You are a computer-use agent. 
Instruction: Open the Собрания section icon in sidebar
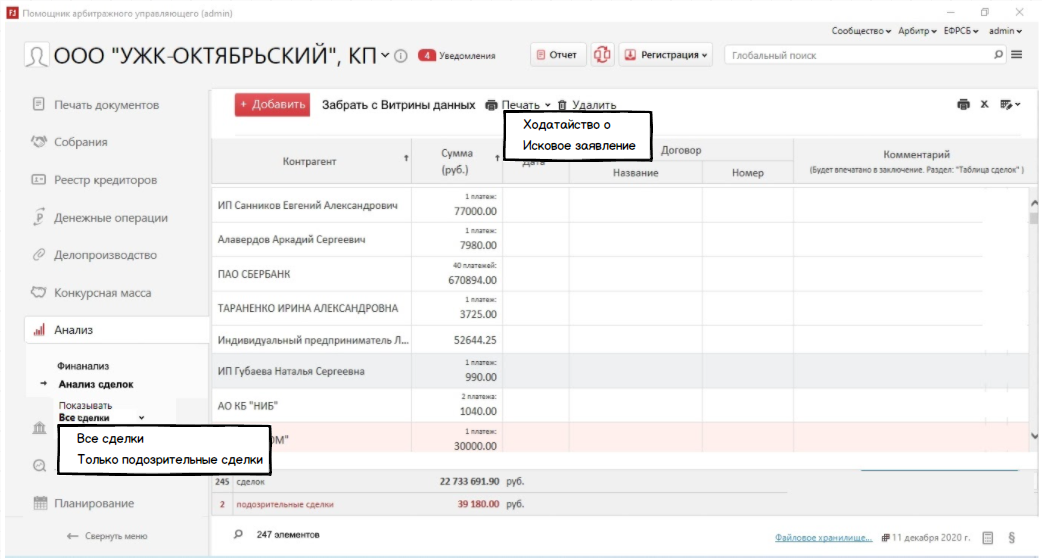click(x=38, y=142)
